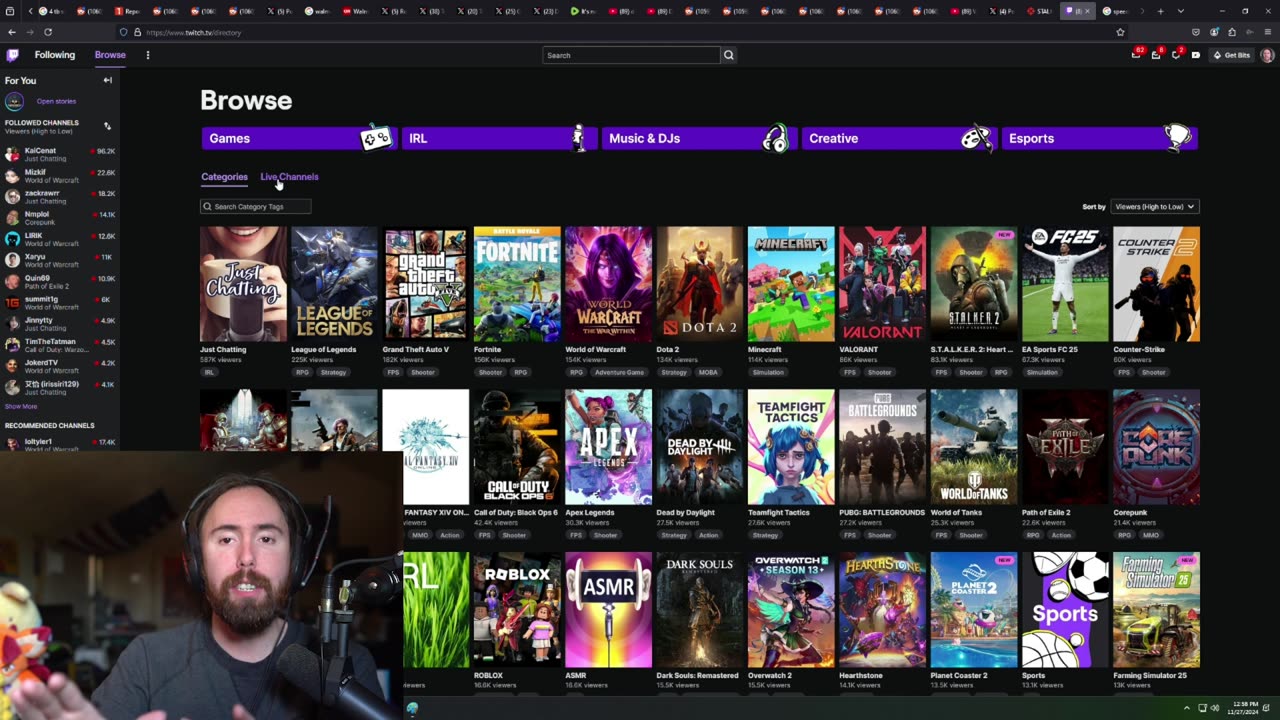Open the Fortnite category thumbnail
This screenshot has height=720, width=1280.
(x=517, y=284)
